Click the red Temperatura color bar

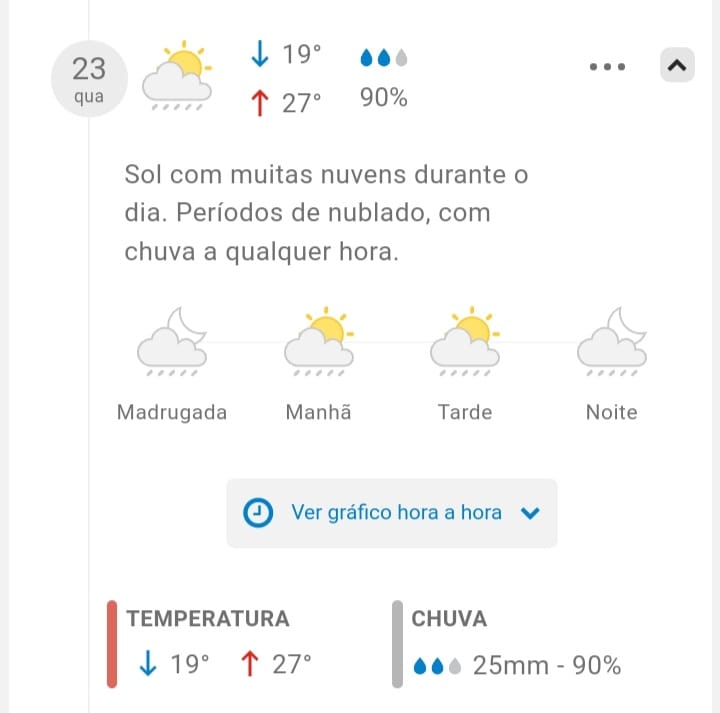pos(112,644)
